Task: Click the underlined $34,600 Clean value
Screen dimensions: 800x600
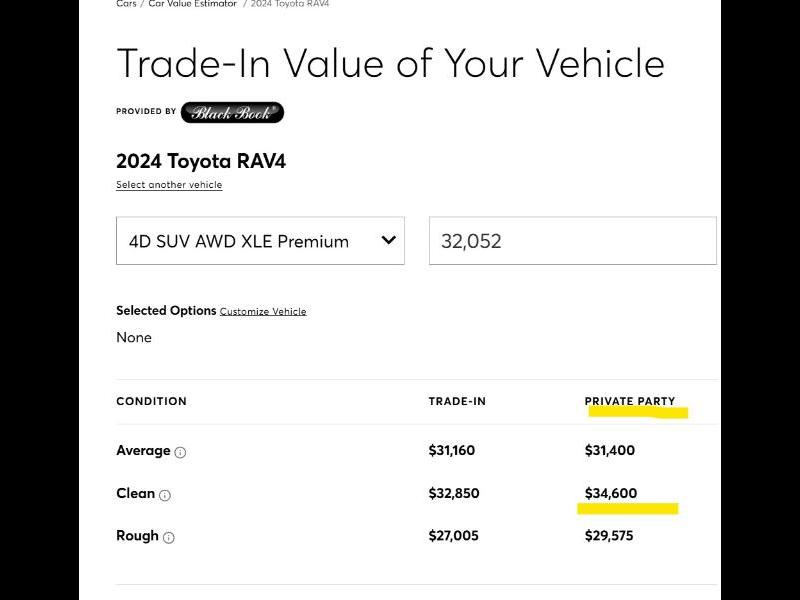Action: point(611,493)
